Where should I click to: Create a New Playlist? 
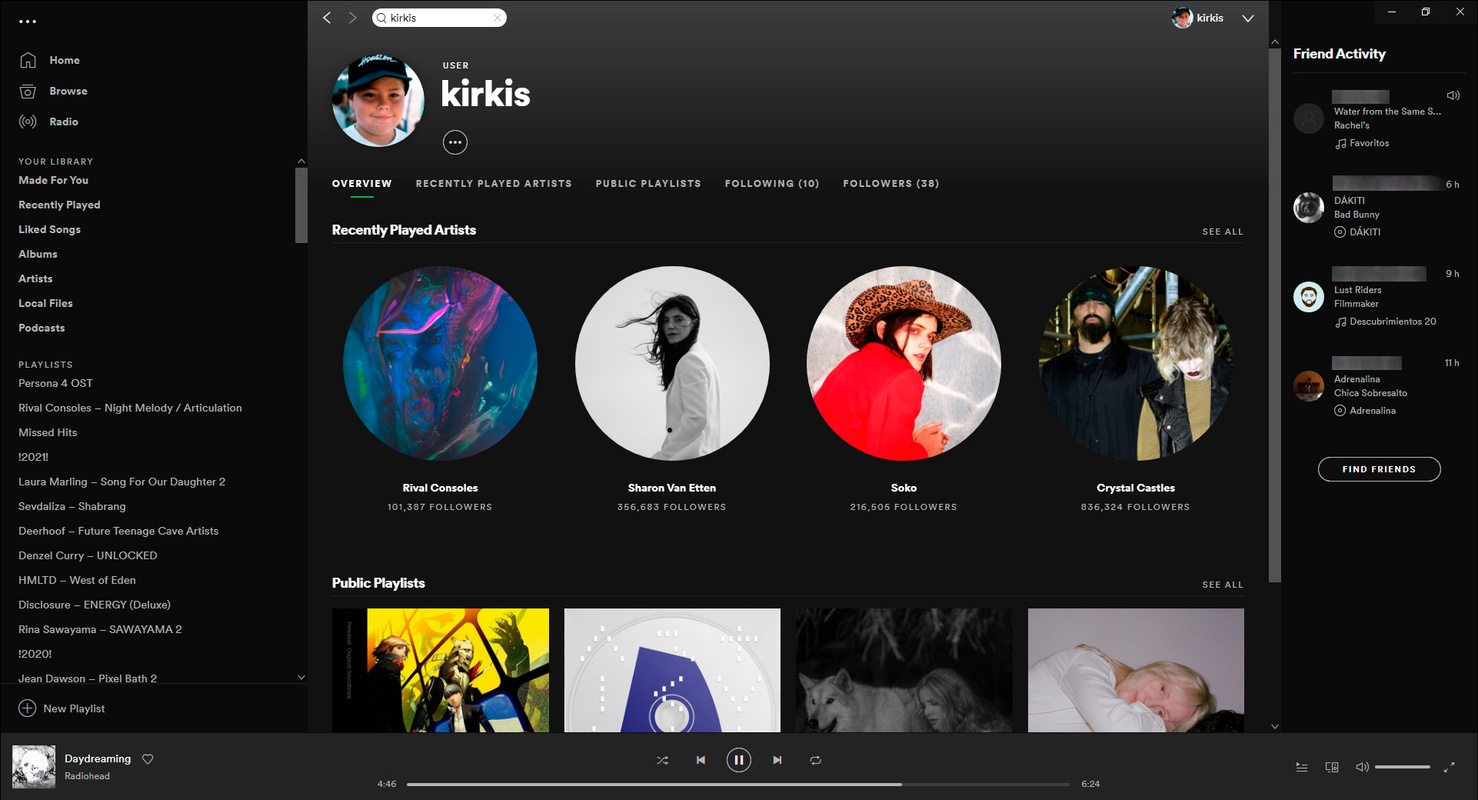click(62, 709)
